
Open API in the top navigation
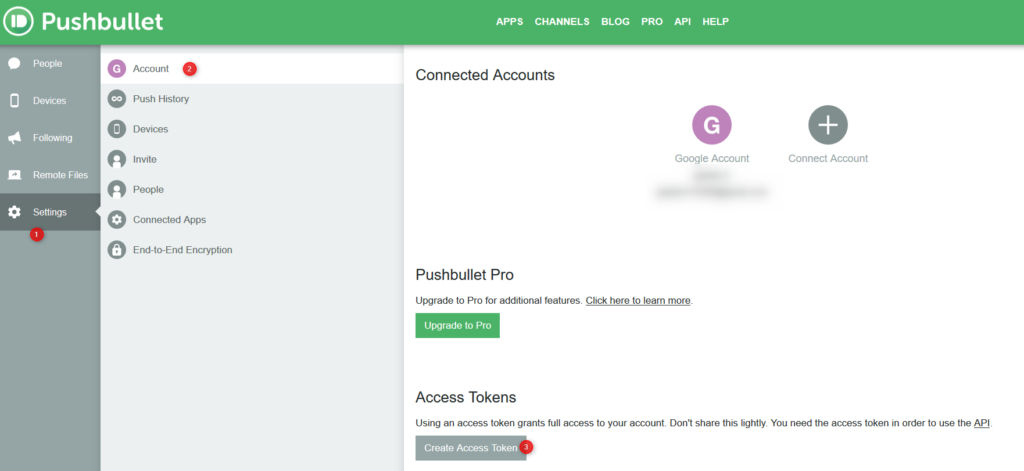coord(682,22)
